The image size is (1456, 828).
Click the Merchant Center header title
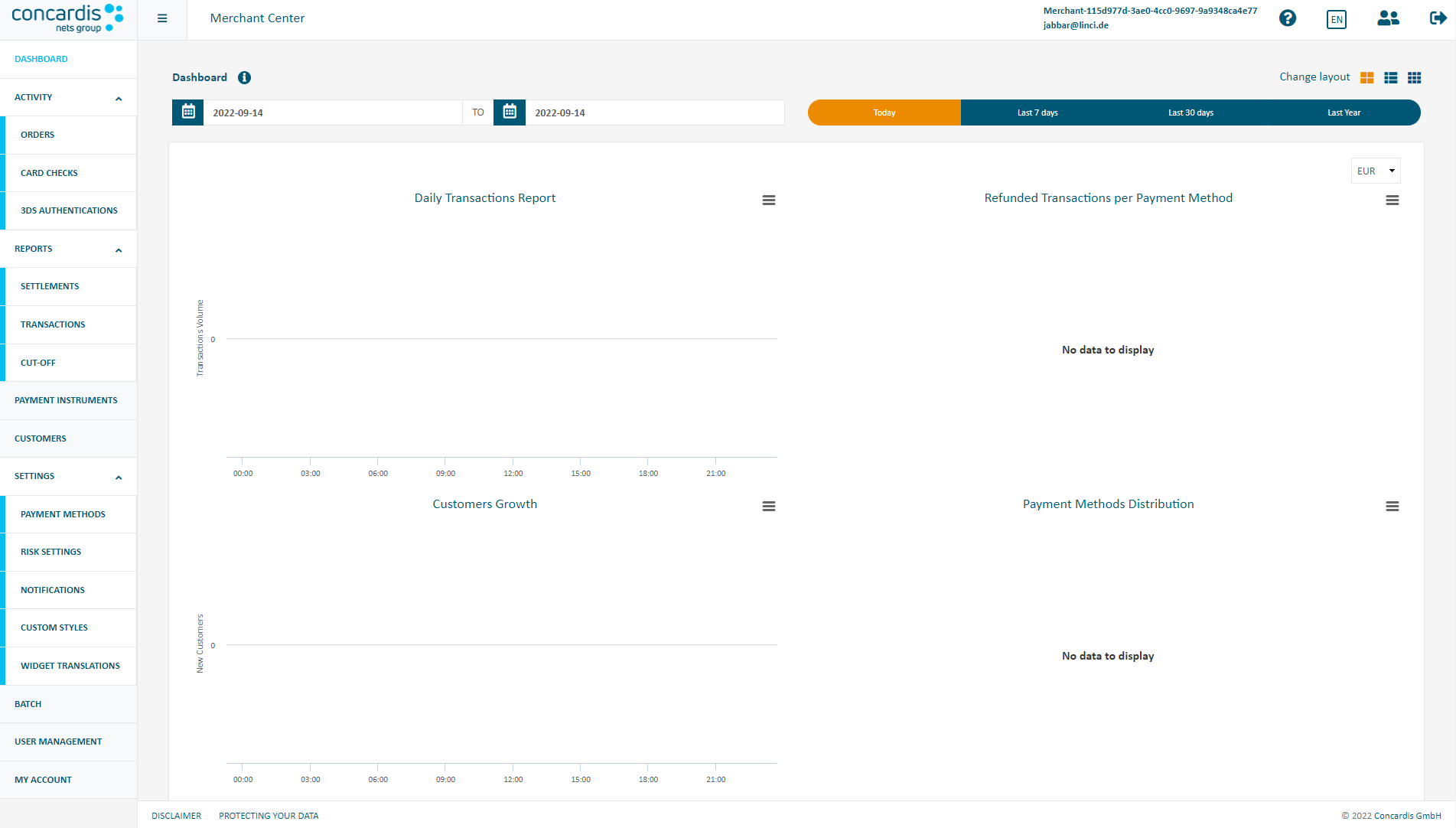[x=257, y=18]
